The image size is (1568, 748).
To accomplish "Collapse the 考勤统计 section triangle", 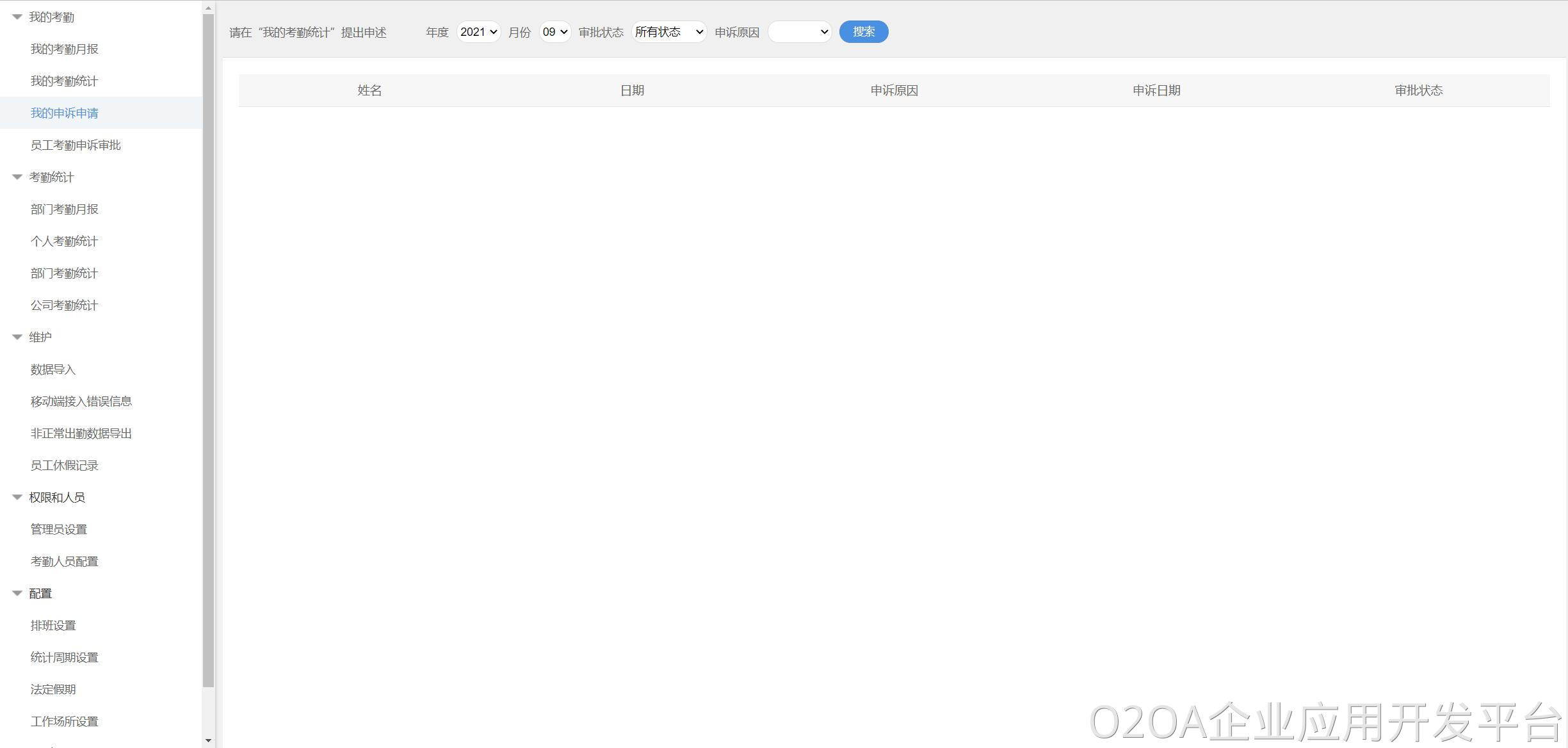I will 17,177.
